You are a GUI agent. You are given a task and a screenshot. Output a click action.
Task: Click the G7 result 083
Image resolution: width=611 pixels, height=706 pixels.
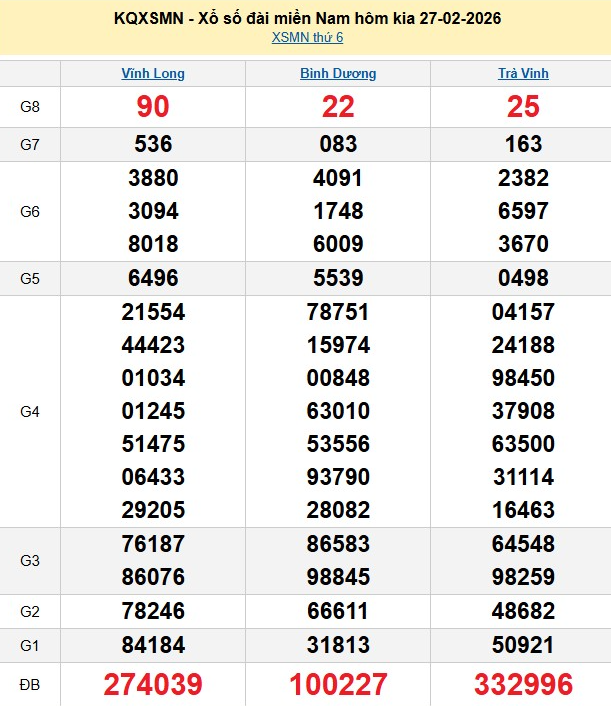(338, 144)
